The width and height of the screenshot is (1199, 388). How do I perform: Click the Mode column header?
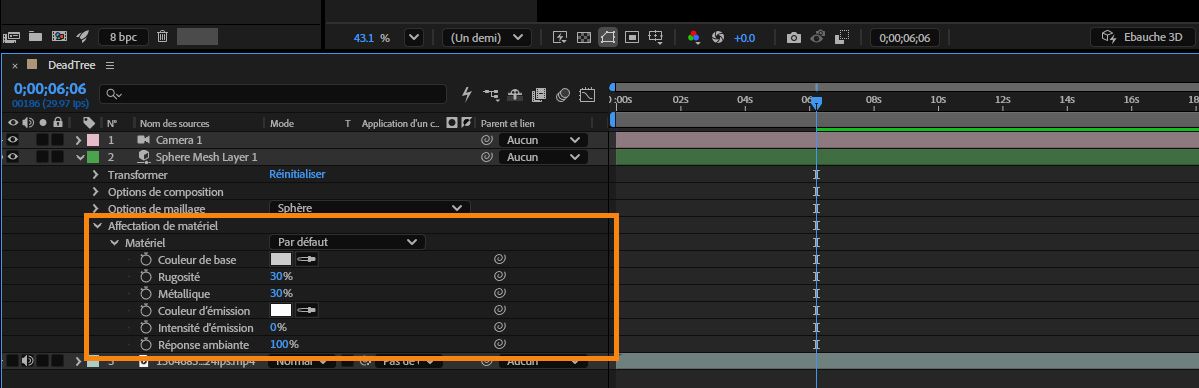pyautogui.click(x=281, y=123)
